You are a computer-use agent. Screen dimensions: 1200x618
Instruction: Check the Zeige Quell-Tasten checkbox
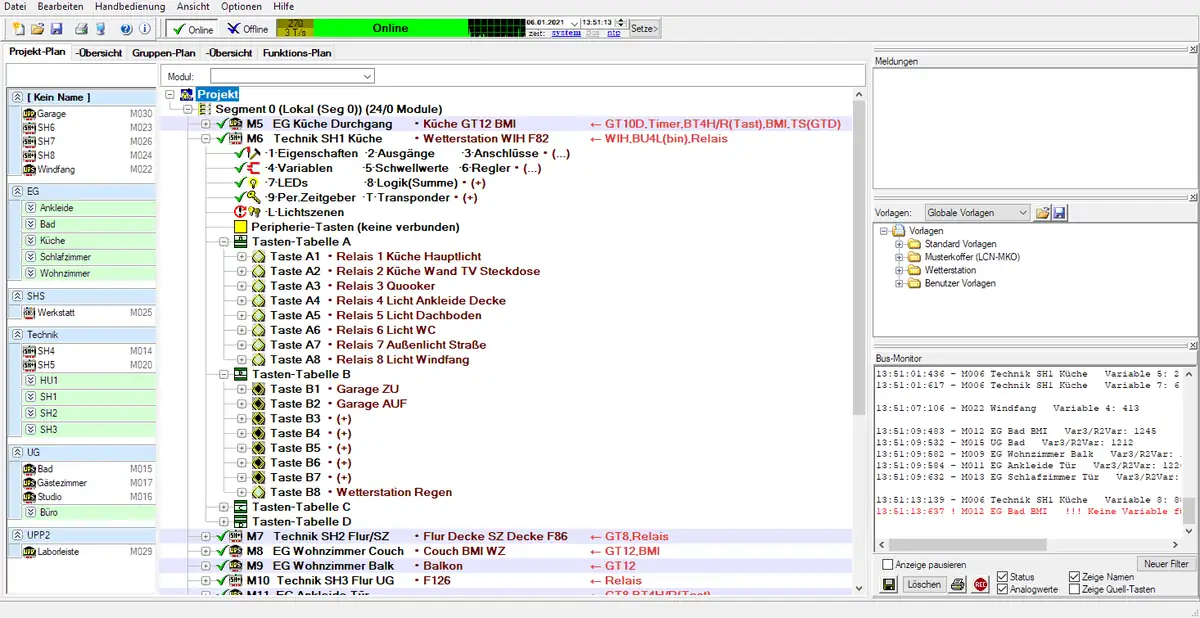(1074, 590)
